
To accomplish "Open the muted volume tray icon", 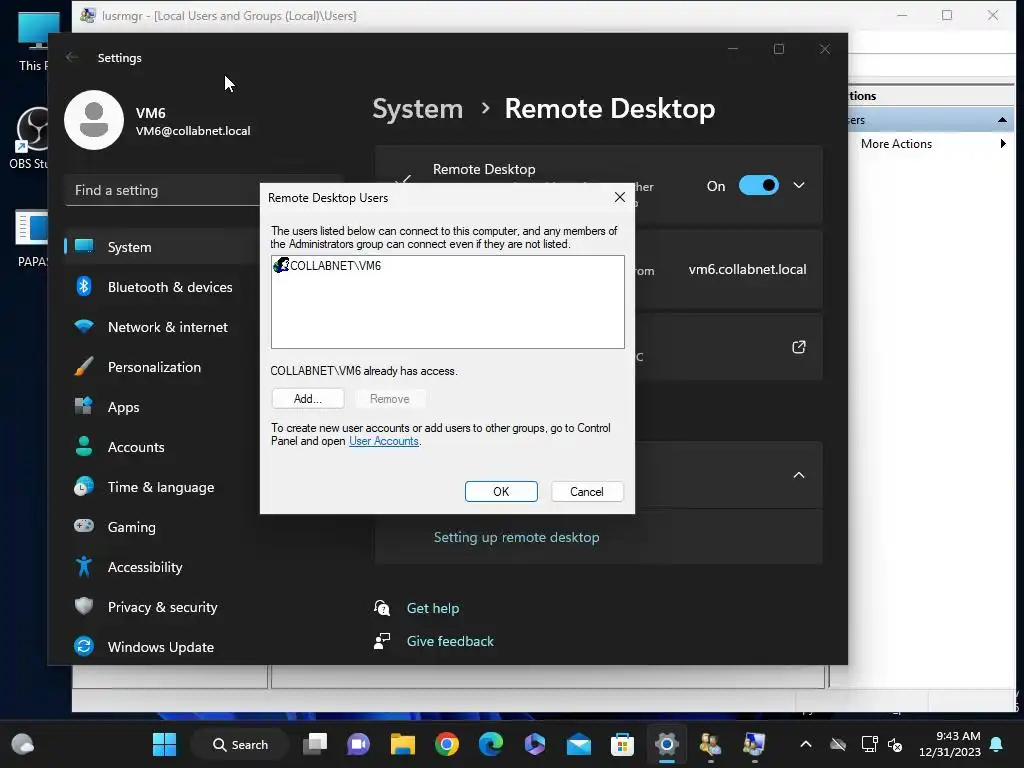I will tap(895, 744).
